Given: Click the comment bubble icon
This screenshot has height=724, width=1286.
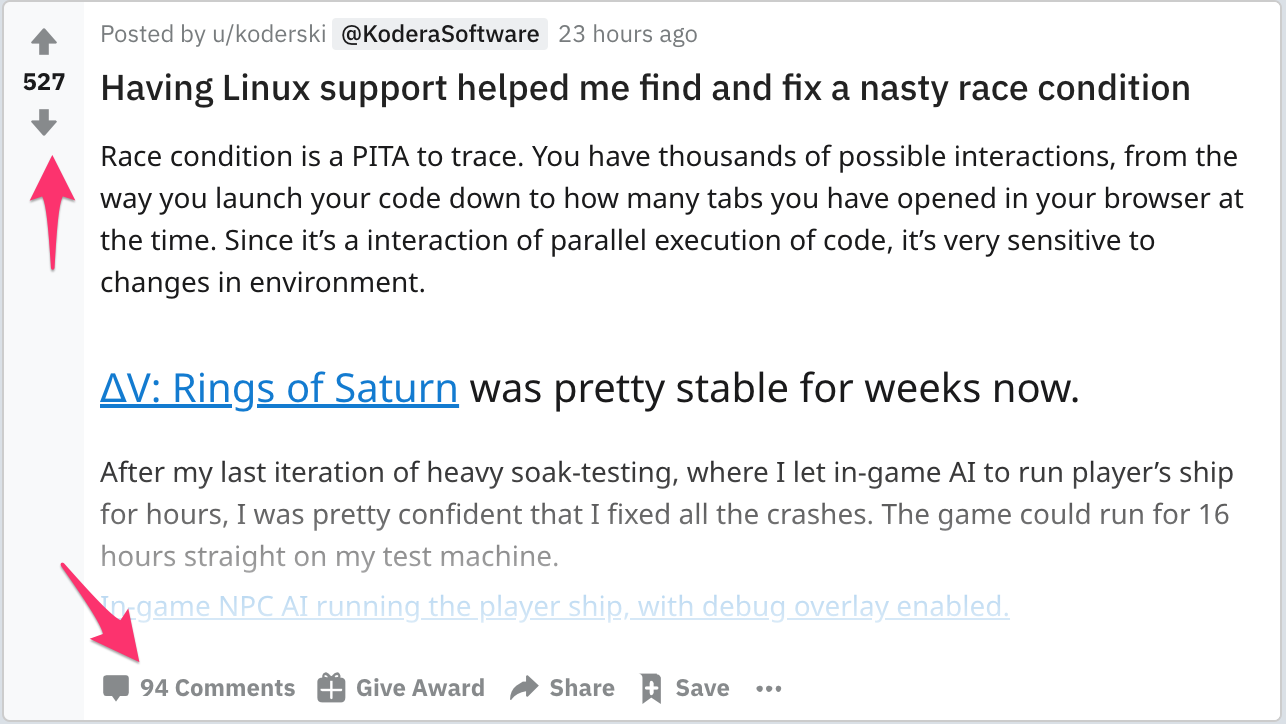Looking at the screenshot, I should (x=116, y=688).
